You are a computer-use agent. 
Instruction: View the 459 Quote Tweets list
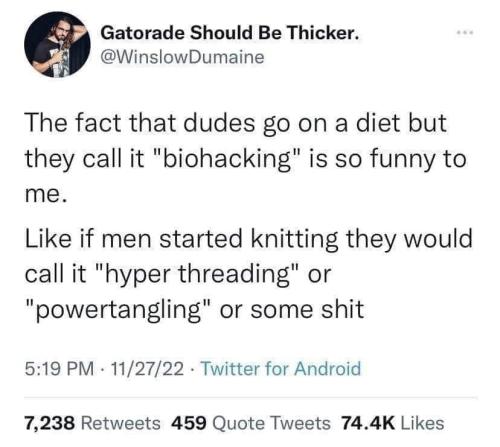(251, 423)
